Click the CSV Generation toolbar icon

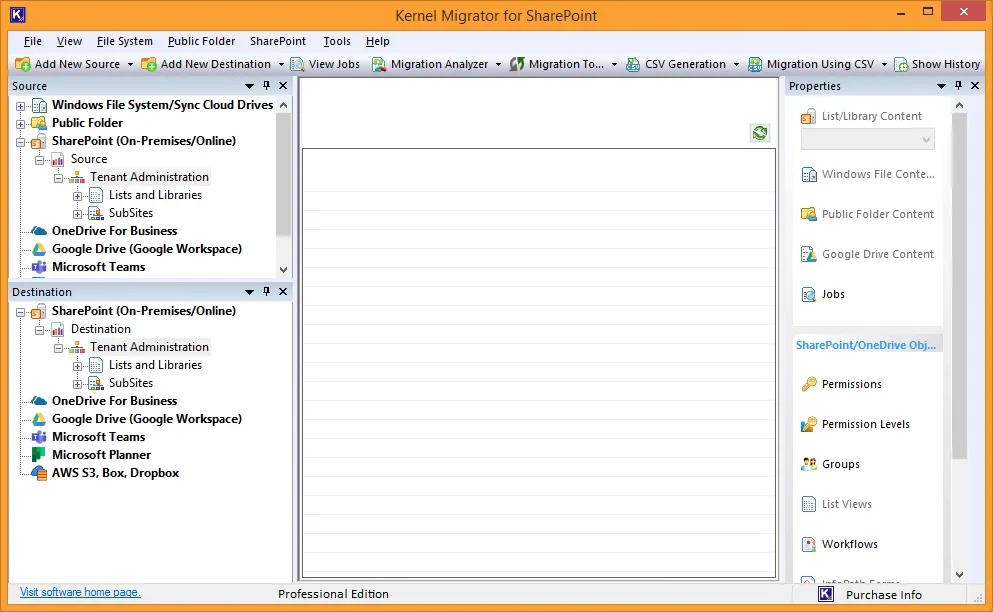click(x=633, y=64)
